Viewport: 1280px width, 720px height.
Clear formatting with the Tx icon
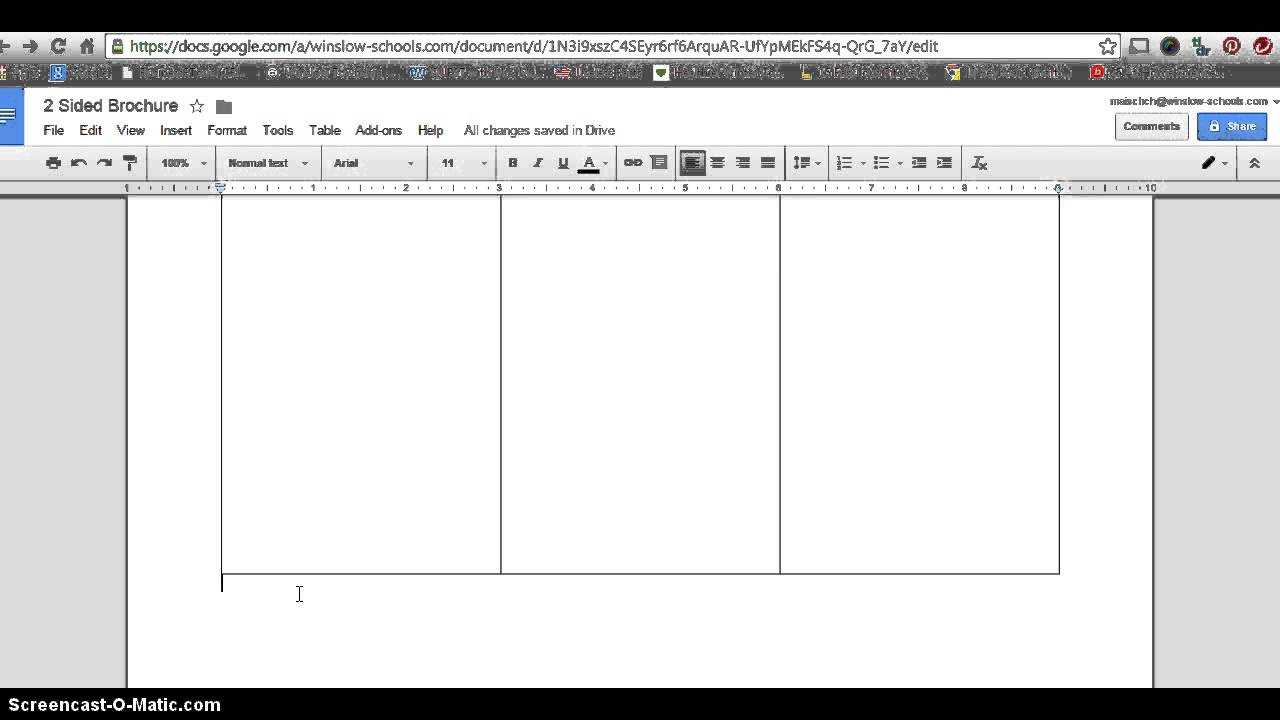coord(979,162)
